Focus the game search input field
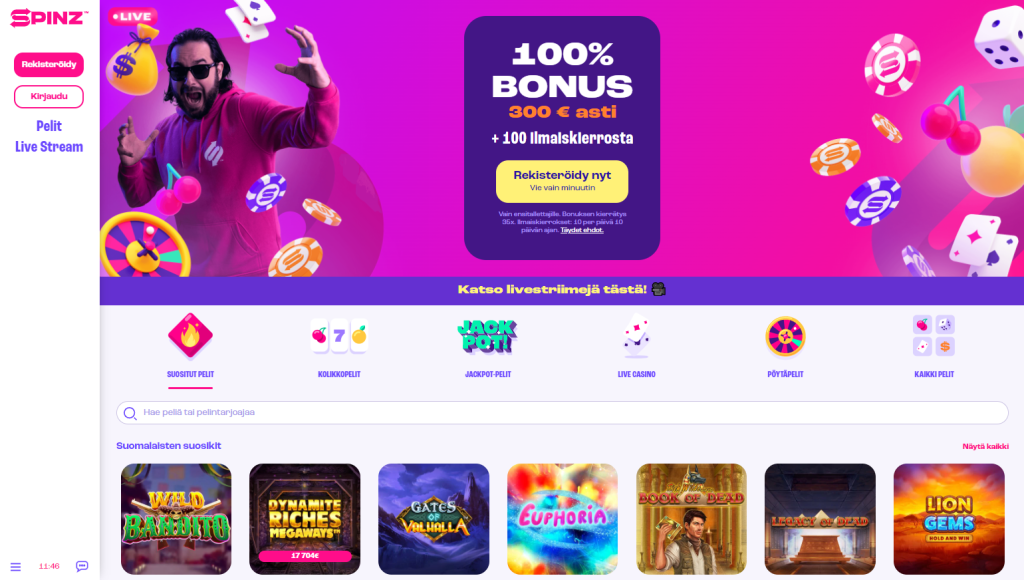The image size is (1024, 580). tap(562, 413)
